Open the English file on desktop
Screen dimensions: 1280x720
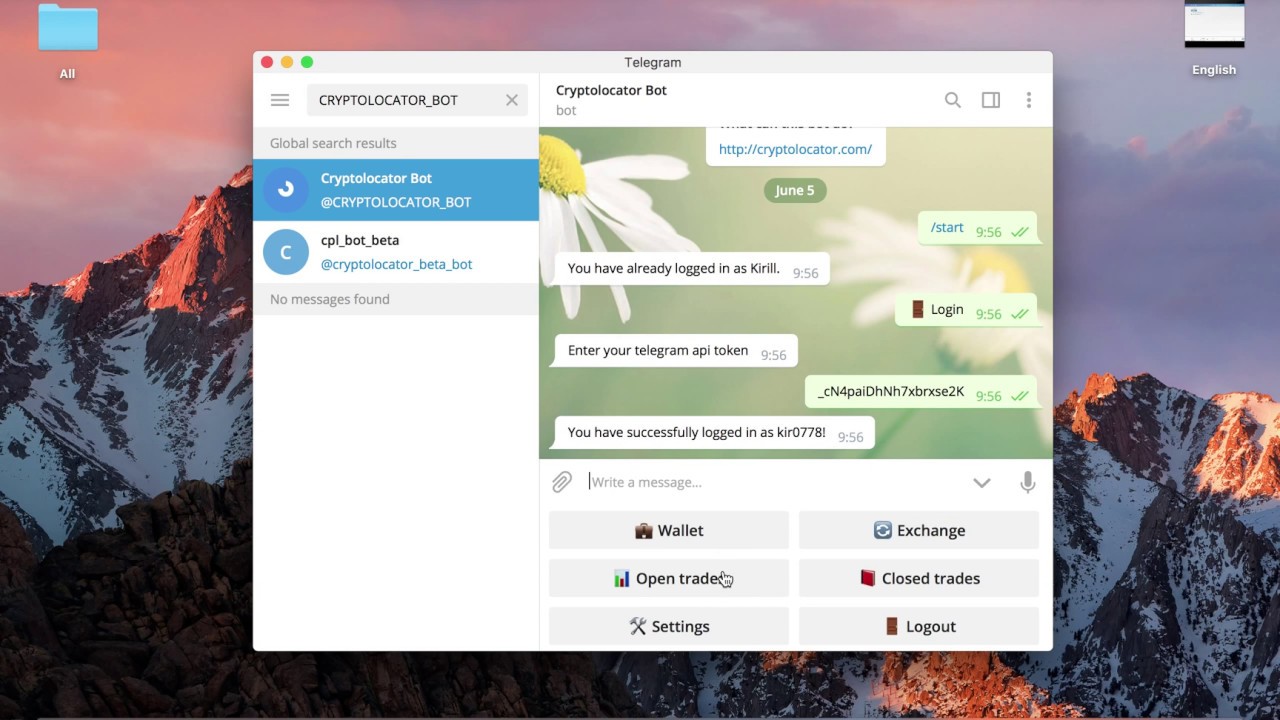coord(1214,38)
